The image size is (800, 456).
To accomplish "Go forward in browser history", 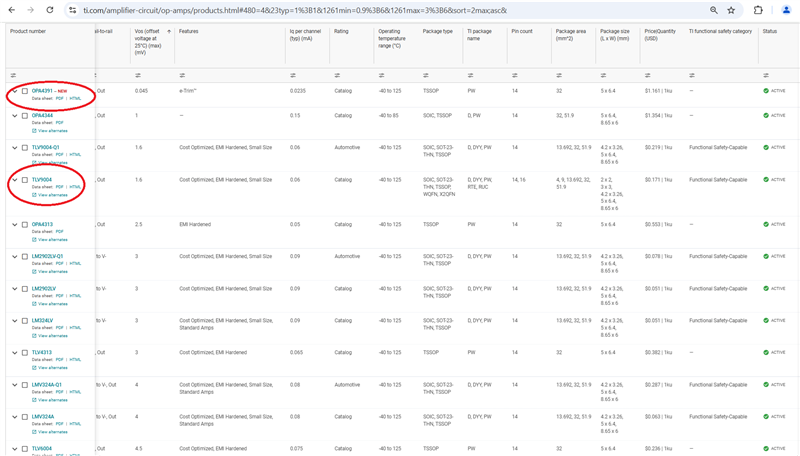I will pyautogui.click(x=31, y=10).
